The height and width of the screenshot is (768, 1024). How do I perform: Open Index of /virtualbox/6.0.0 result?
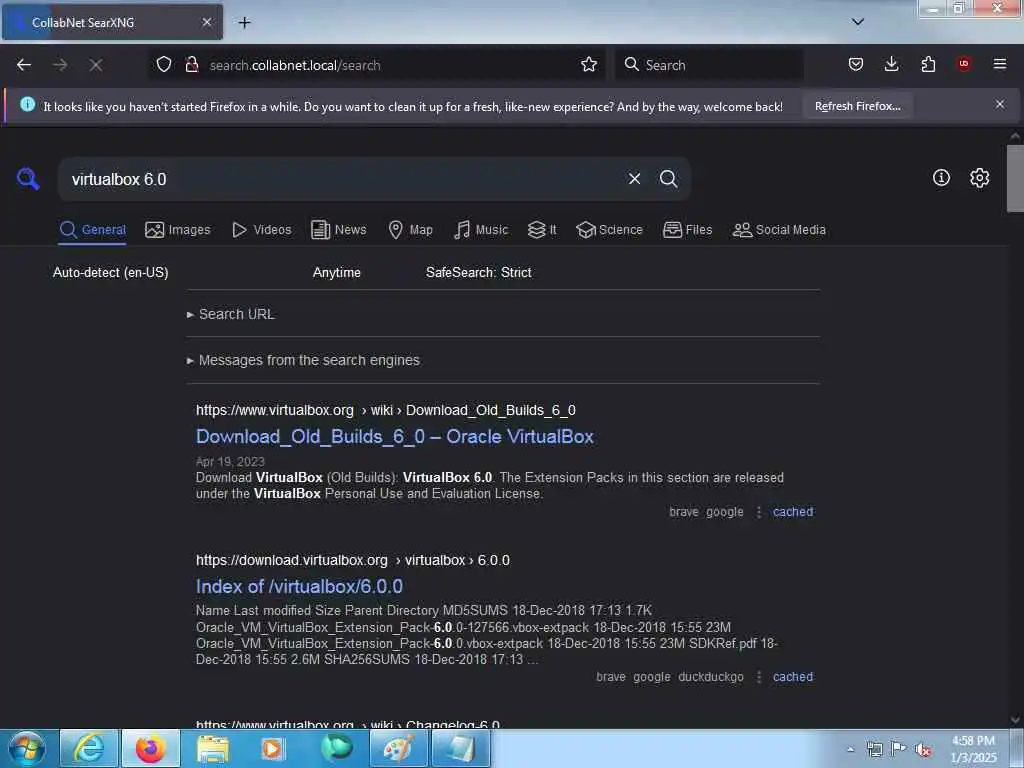tap(299, 586)
